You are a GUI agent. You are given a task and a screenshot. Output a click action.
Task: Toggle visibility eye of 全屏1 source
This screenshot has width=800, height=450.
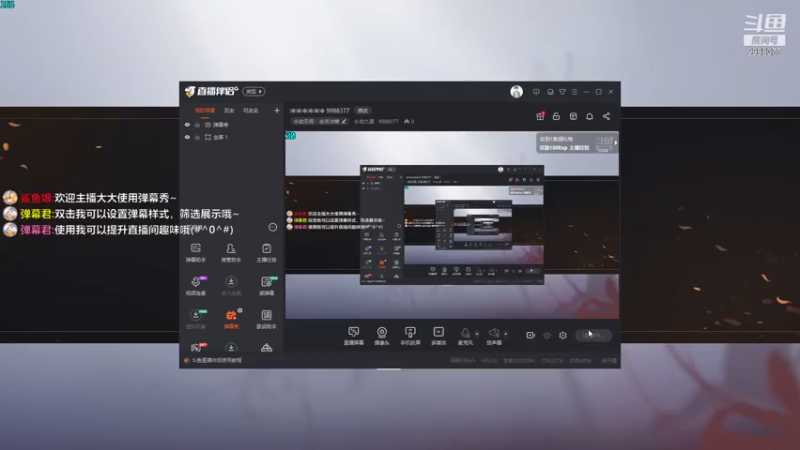pyautogui.click(x=187, y=137)
